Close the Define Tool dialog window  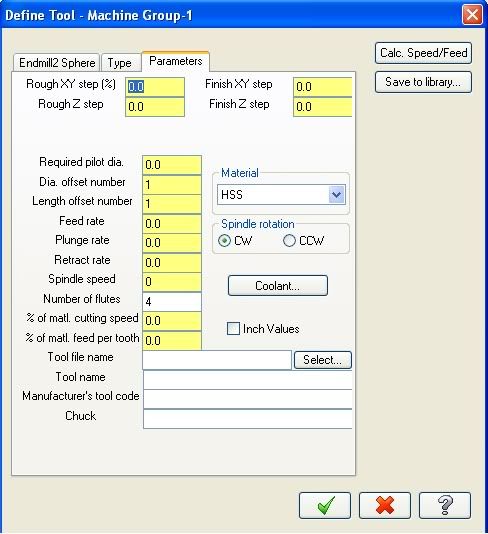pyautogui.click(x=472, y=15)
